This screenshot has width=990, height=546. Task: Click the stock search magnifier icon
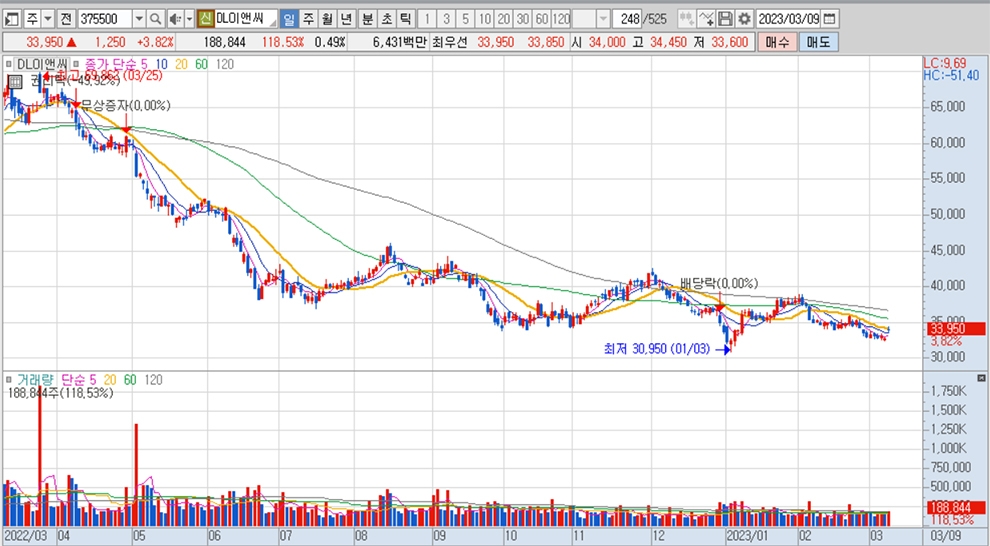(156, 19)
